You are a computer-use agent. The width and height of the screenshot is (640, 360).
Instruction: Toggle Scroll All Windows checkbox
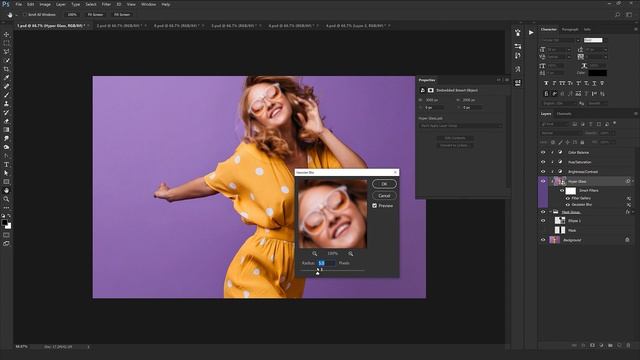click(24, 15)
